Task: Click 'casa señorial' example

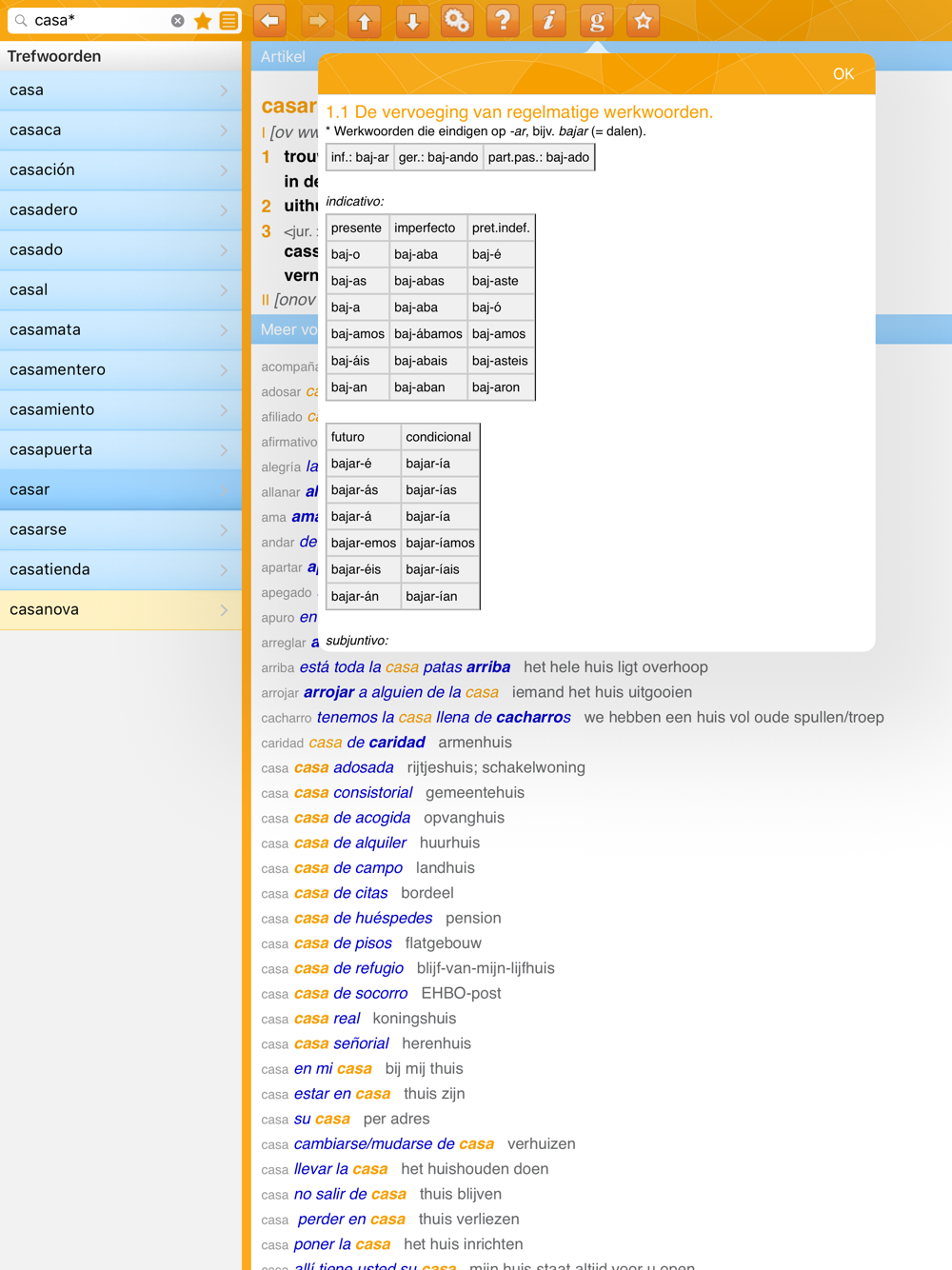Action: click(341, 1043)
